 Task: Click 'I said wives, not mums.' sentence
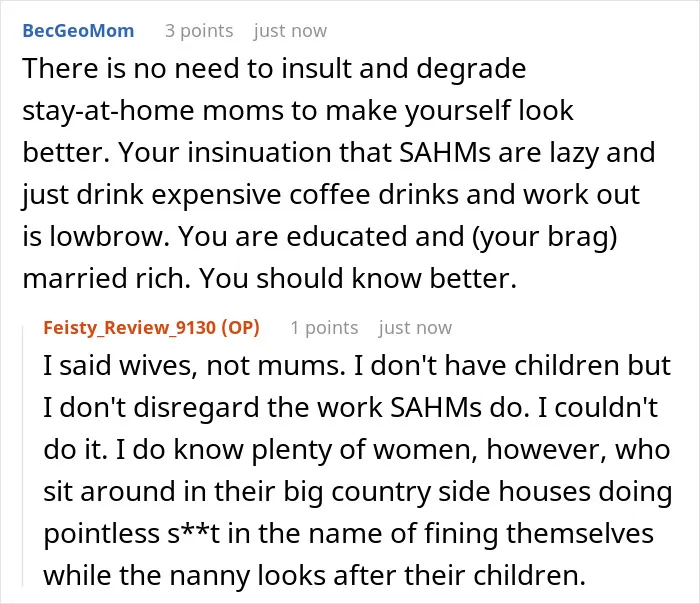click(x=195, y=365)
